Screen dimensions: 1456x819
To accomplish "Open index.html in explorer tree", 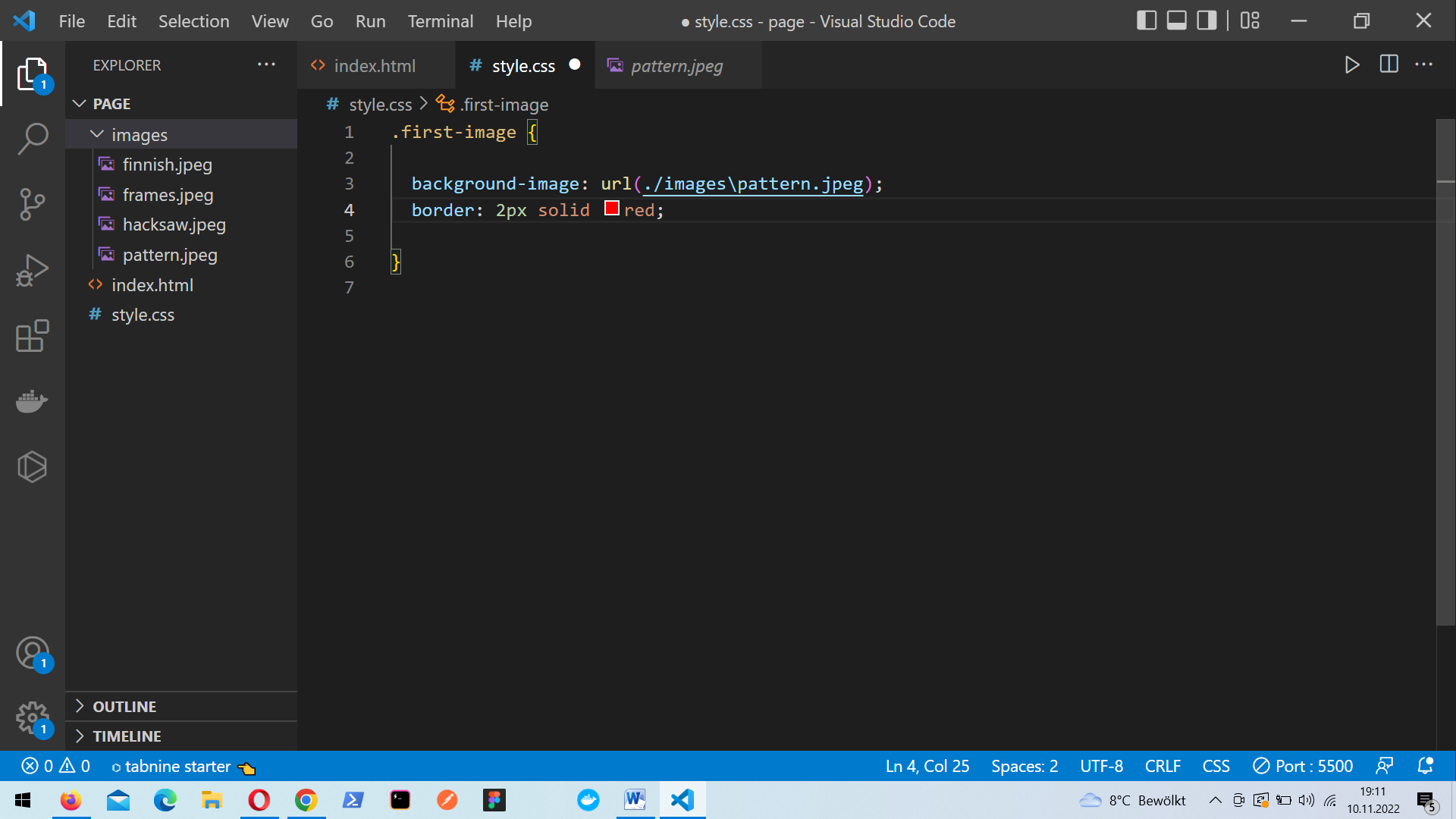I will point(181,285).
